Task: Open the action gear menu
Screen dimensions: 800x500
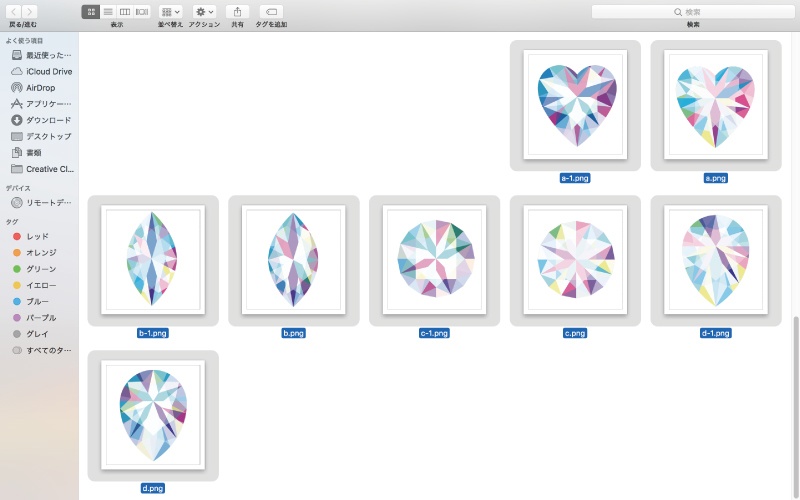Action: [204, 12]
